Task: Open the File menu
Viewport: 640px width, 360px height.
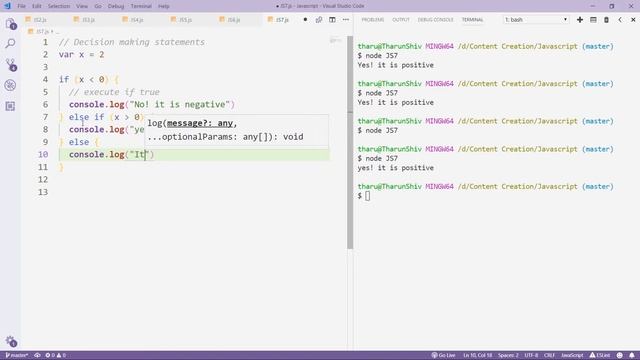Action: click(x=21, y=6)
